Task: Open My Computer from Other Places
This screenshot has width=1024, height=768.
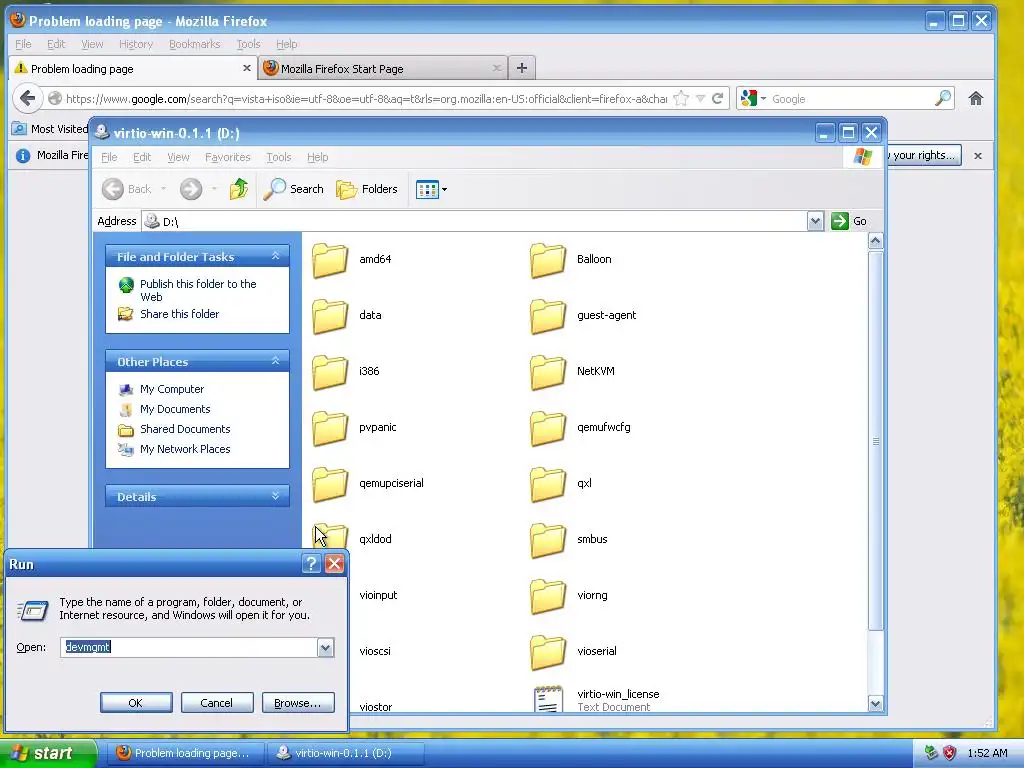Action: click(172, 389)
